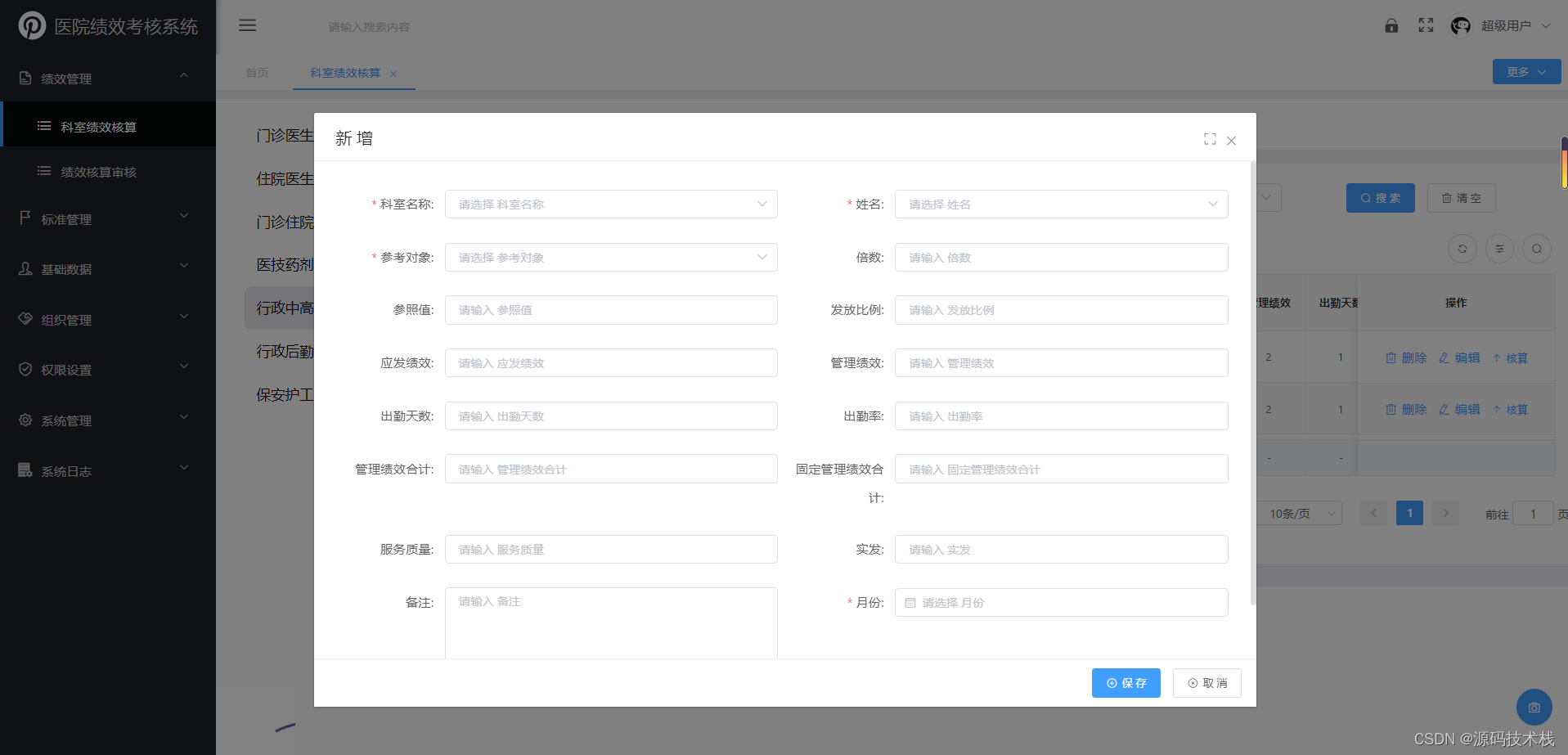Click the floating camera screenshot button
The image size is (1568, 755).
point(1534,708)
